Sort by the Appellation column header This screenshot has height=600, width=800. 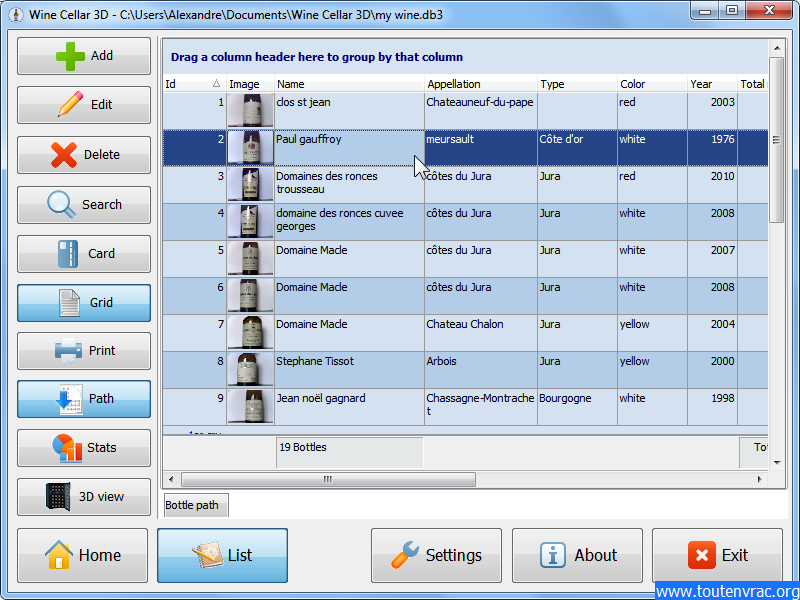tap(481, 84)
